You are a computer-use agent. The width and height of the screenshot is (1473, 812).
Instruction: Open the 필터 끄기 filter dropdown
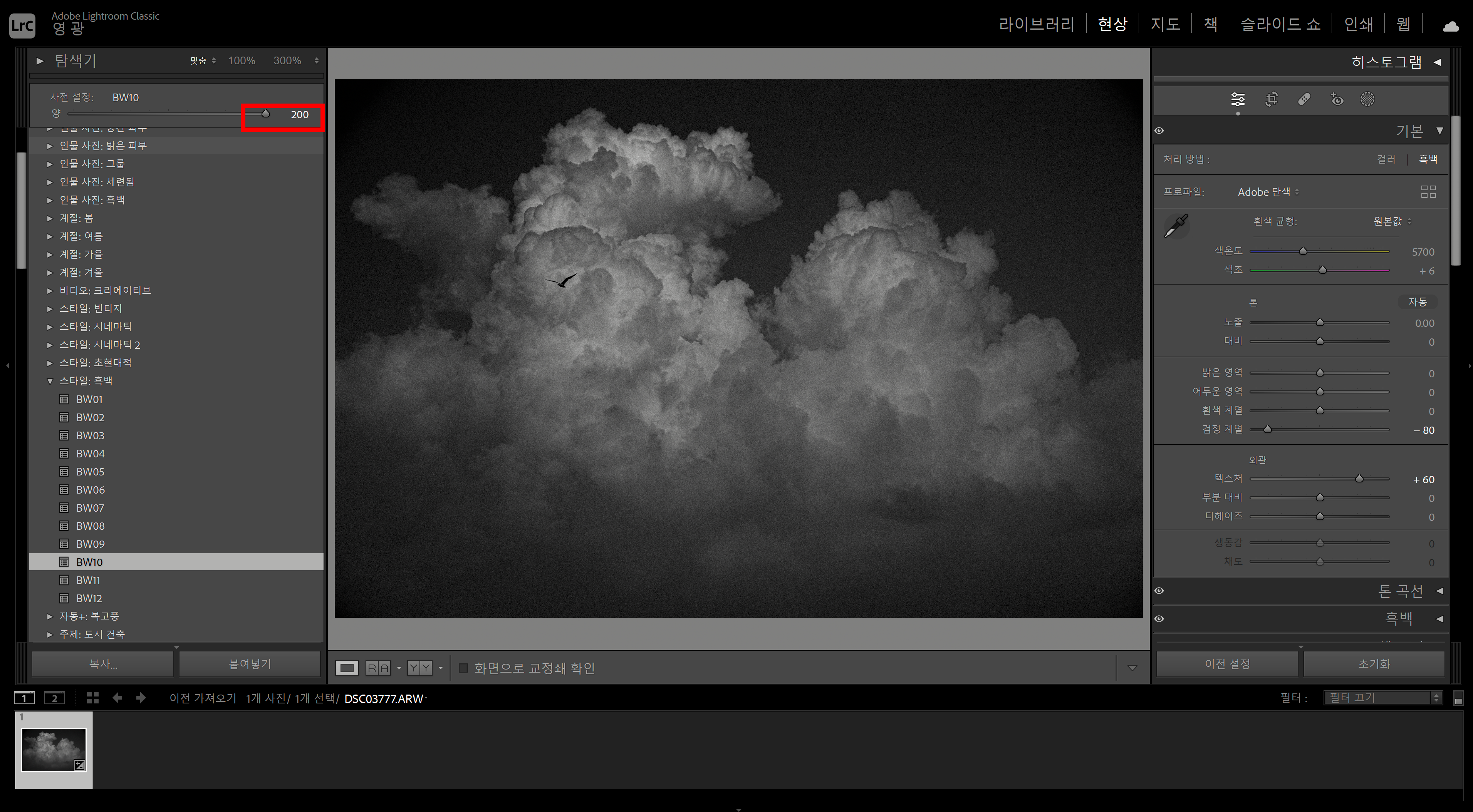(1382, 698)
